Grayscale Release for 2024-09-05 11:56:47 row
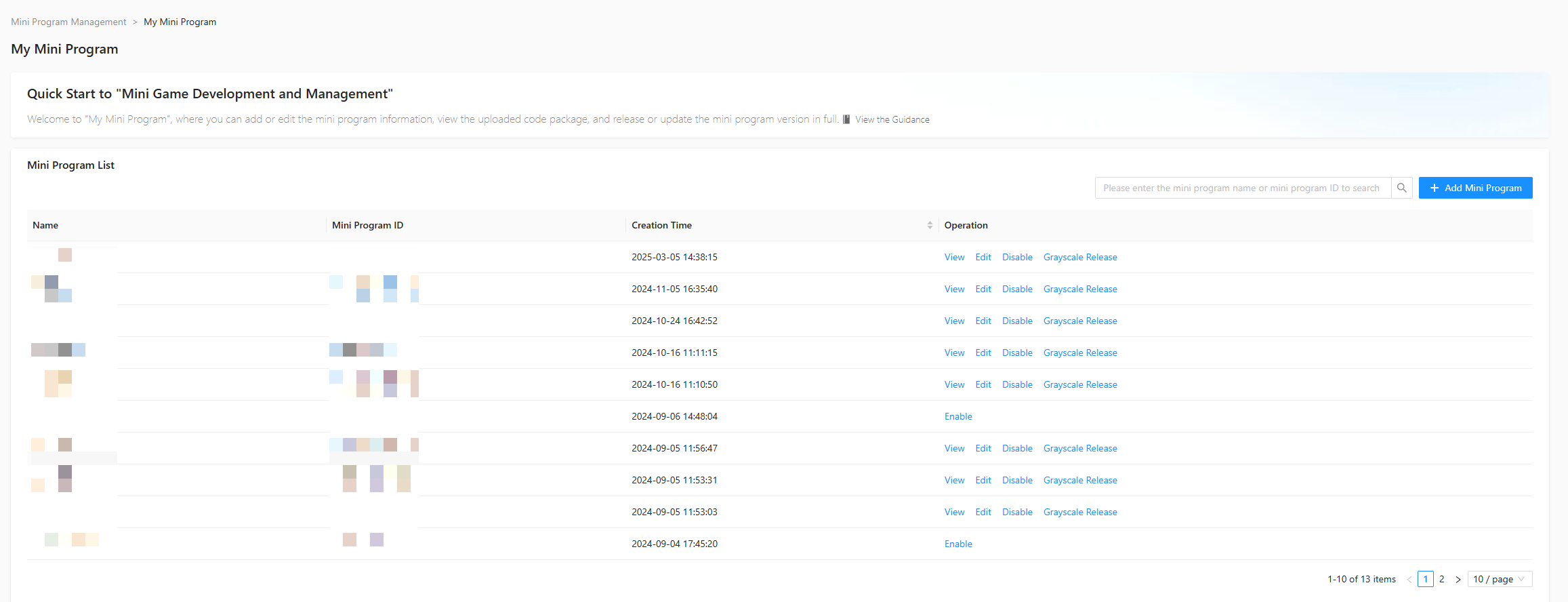The height and width of the screenshot is (602, 1568). (x=1080, y=448)
